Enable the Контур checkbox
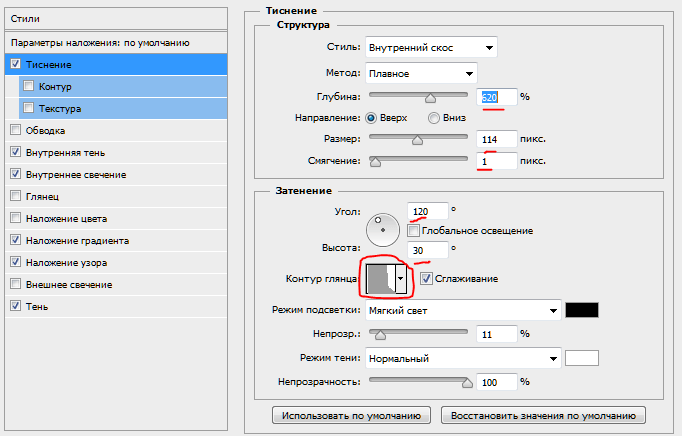 28,86
